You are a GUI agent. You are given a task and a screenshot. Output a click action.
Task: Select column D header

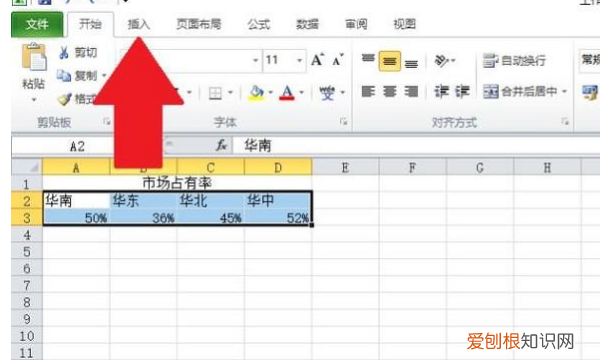tap(278, 168)
